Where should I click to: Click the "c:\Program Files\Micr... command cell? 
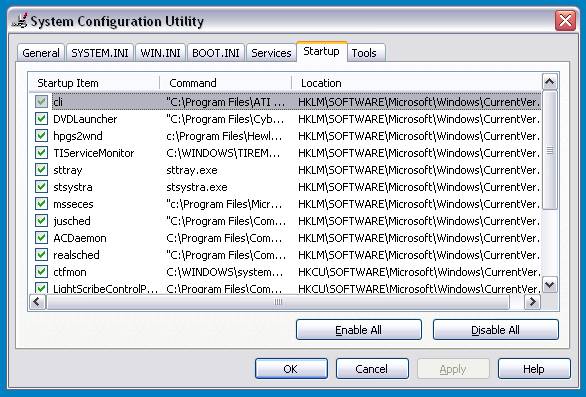(x=224, y=204)
